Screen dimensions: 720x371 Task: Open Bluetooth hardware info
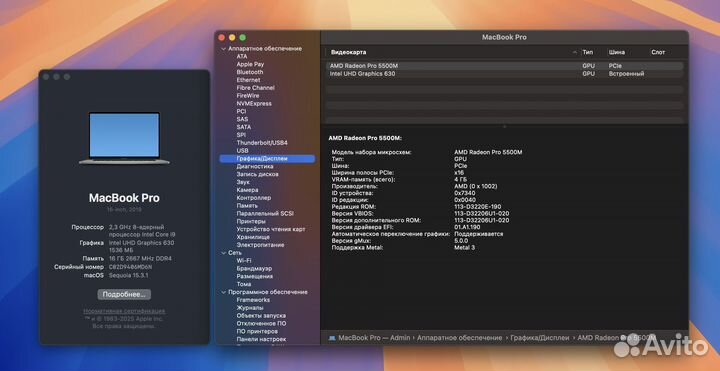tap(250, 72)
